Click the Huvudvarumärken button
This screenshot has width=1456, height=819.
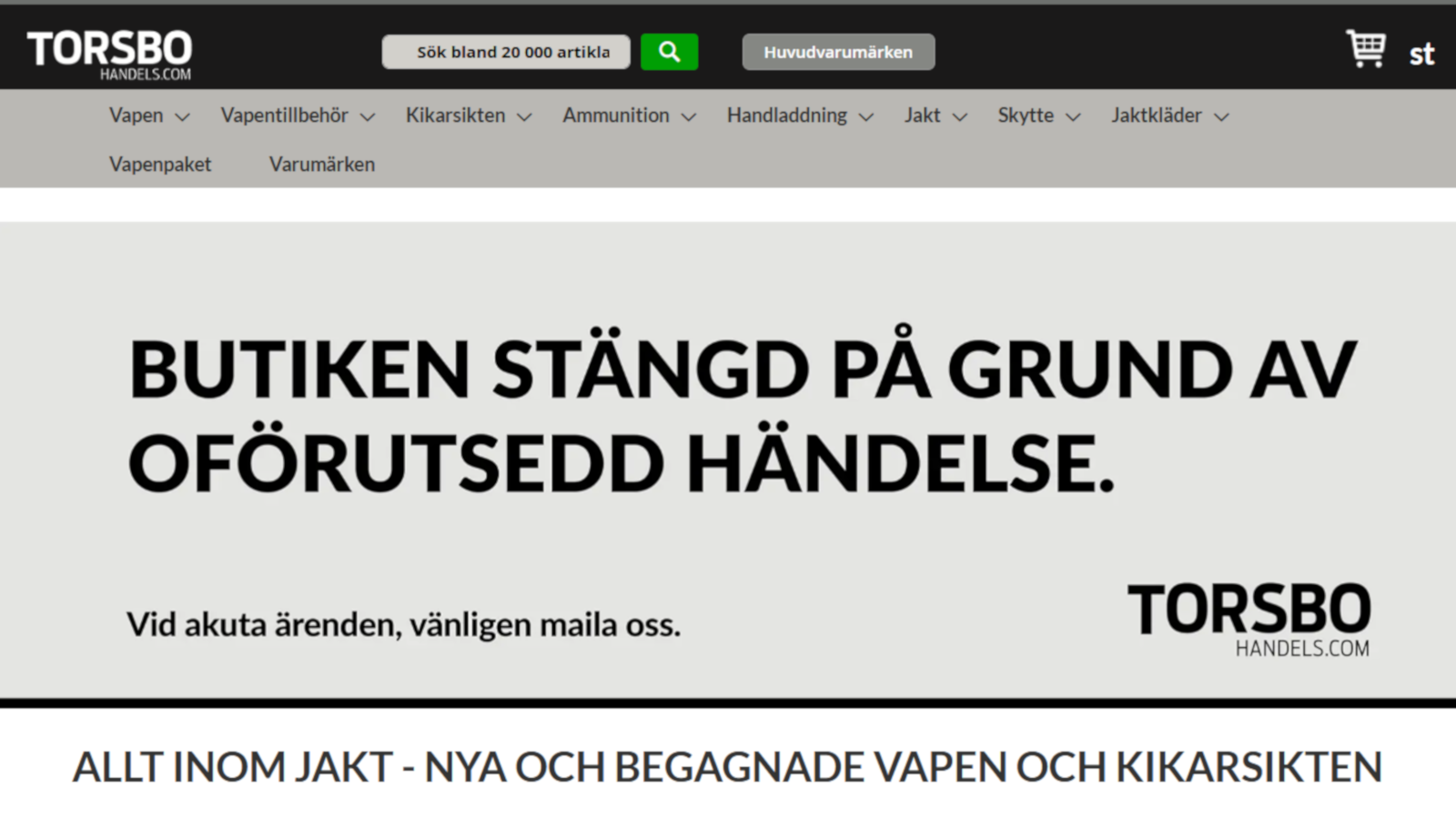(838, 52)
